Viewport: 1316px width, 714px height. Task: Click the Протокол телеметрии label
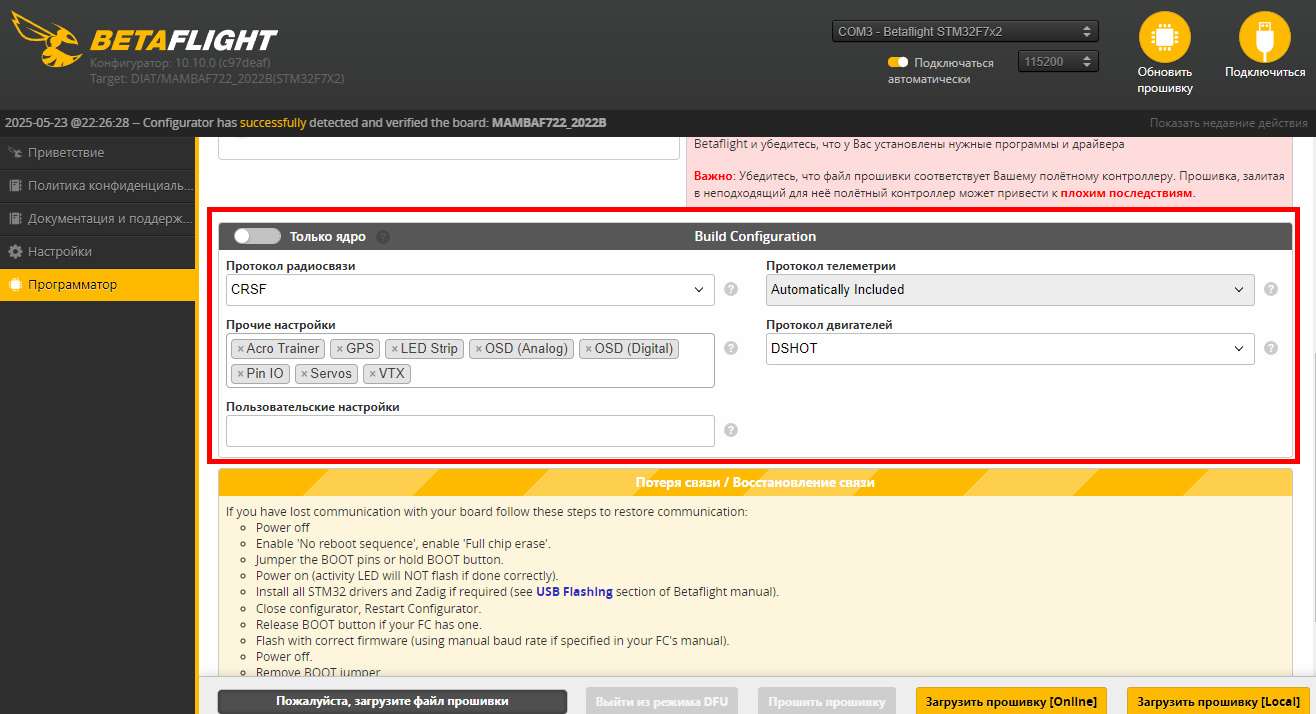(831, 266)
